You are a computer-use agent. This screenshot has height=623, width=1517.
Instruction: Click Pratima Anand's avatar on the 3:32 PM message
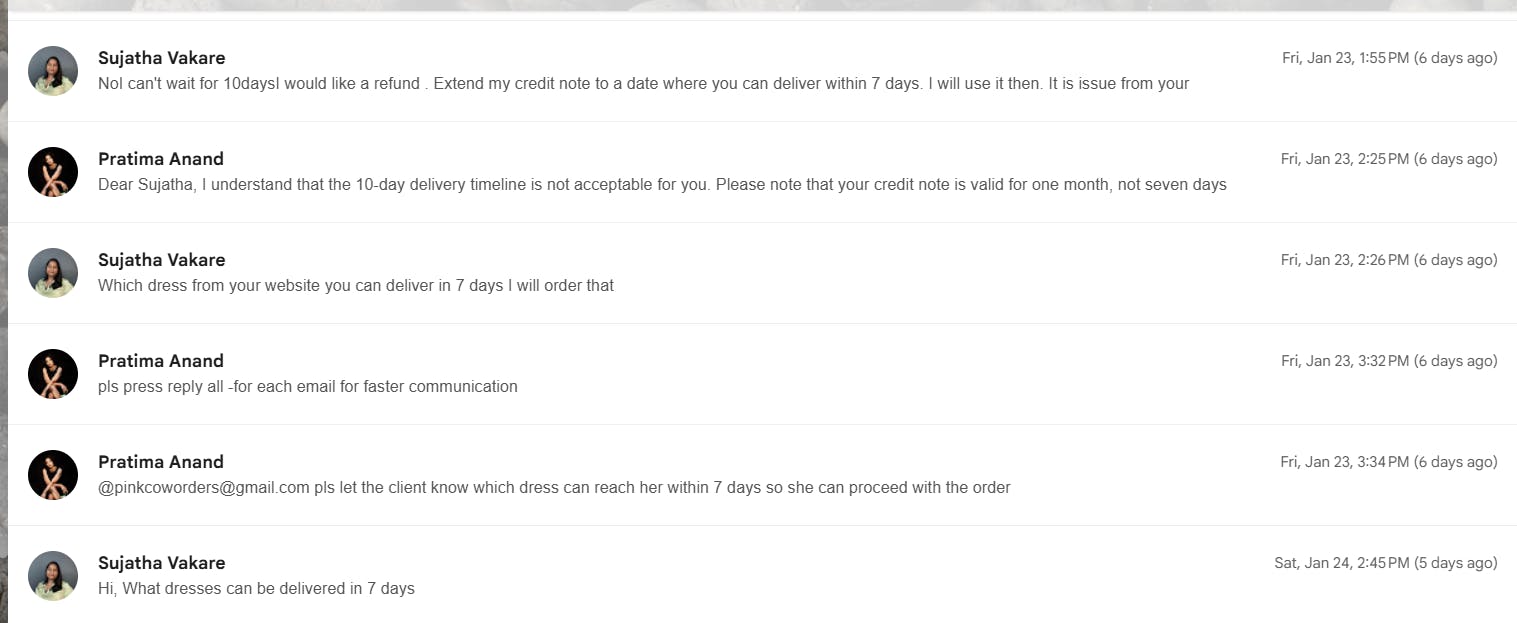53,374
